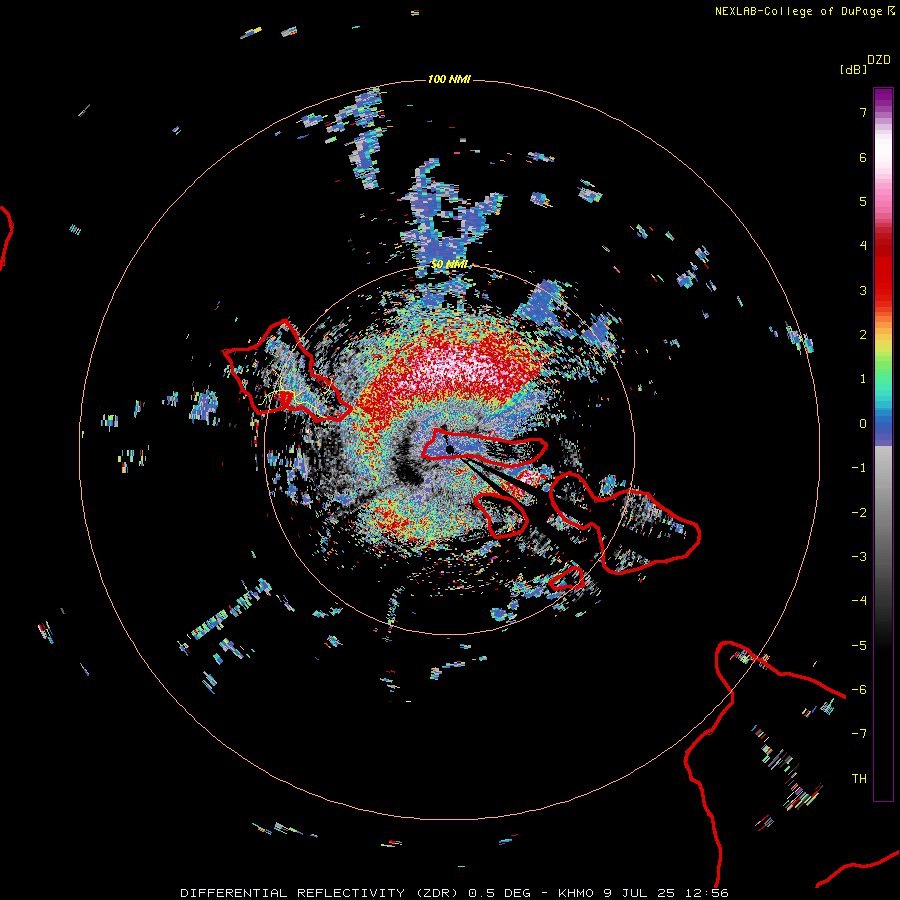The image size is (900, 900).
Task: Click the -1 dB scale label
Action: 859,468
